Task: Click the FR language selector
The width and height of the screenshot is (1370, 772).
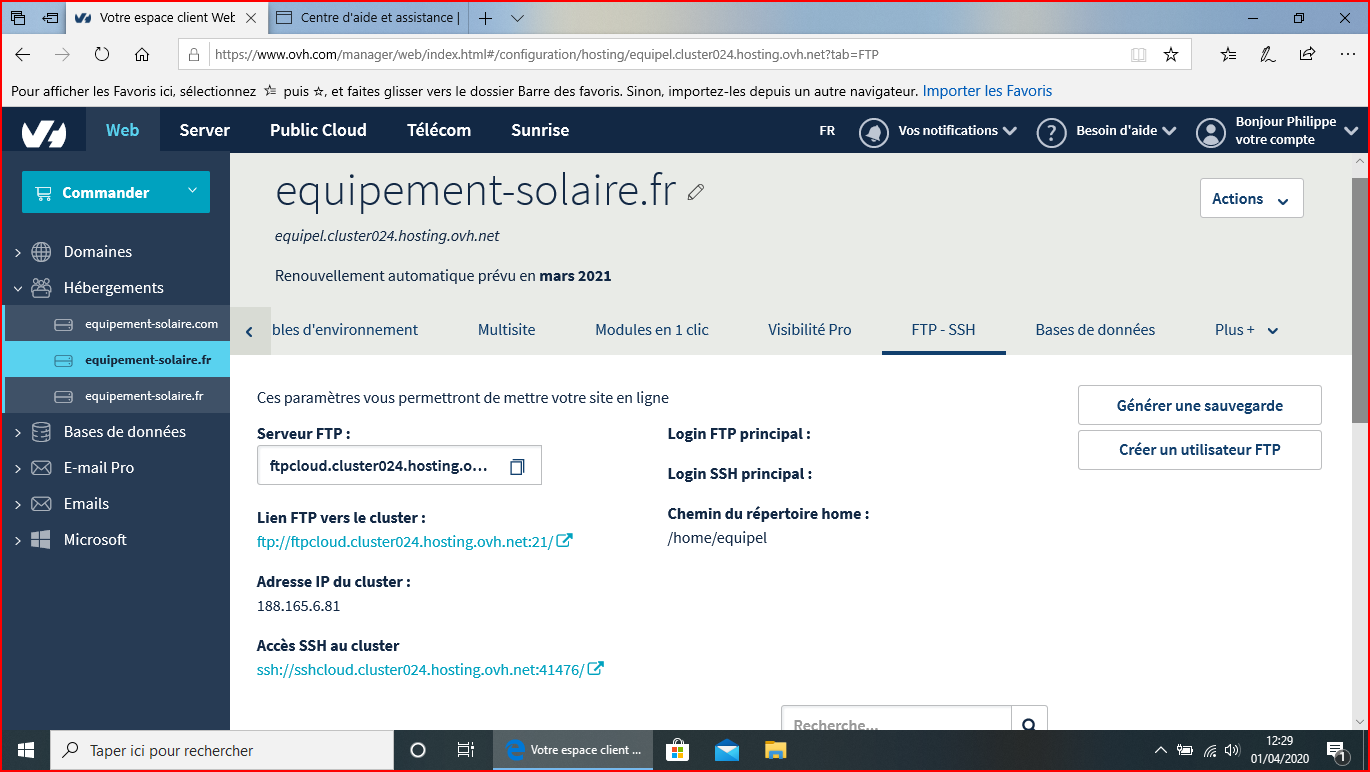Action: 827,131
